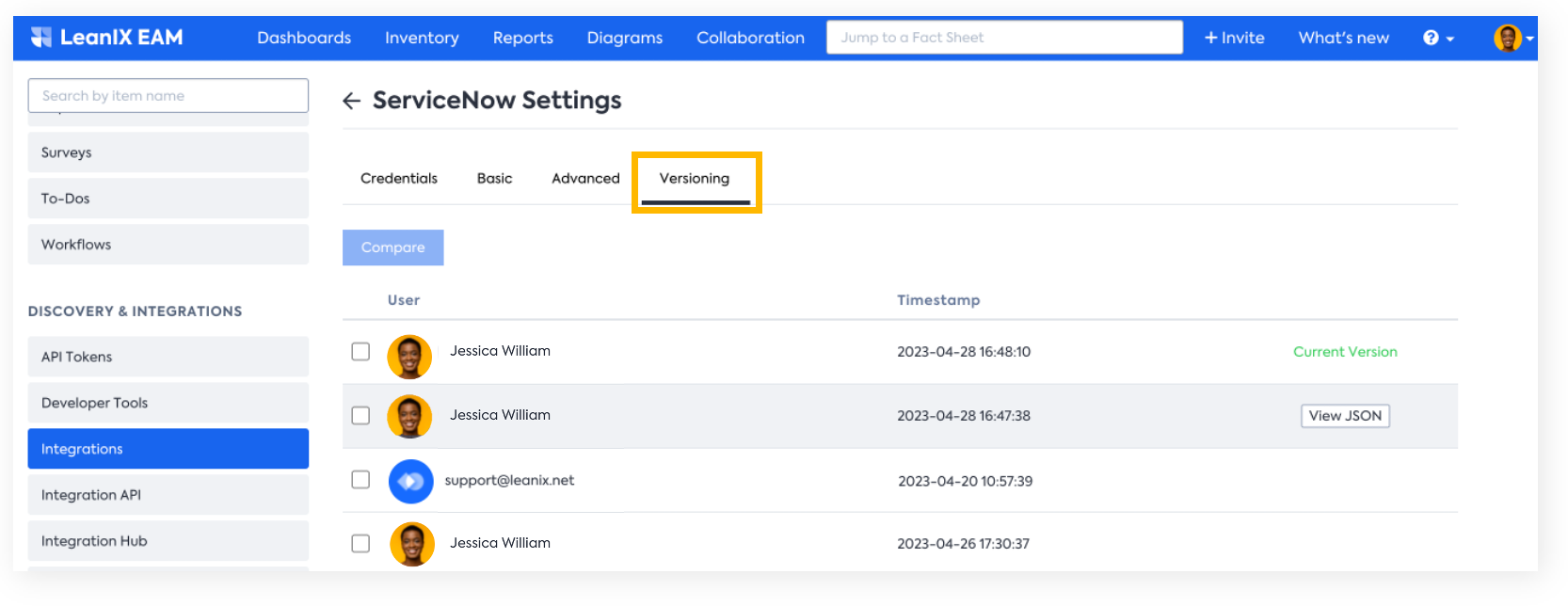
Task: Click the LeanIX EAM brand name
Action: [x=121, y=38]
